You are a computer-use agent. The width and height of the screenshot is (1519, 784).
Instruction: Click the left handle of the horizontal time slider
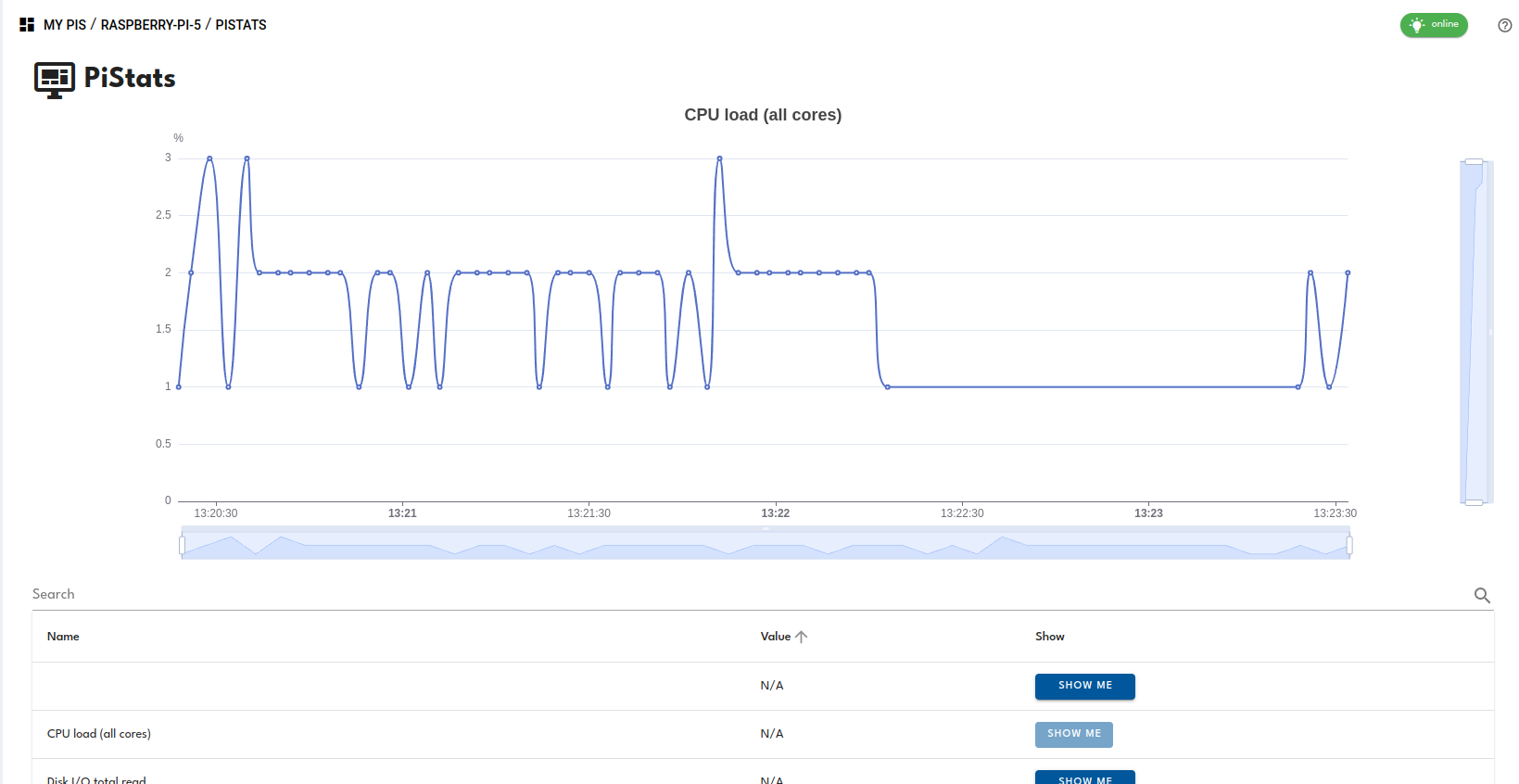183,545
